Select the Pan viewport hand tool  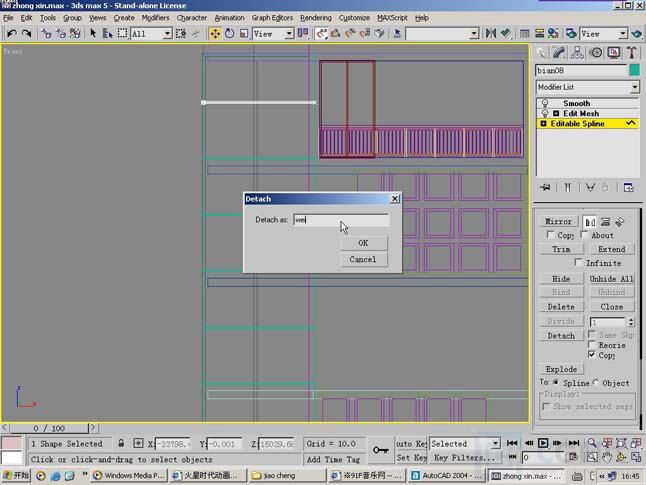(x=606, y=457)
